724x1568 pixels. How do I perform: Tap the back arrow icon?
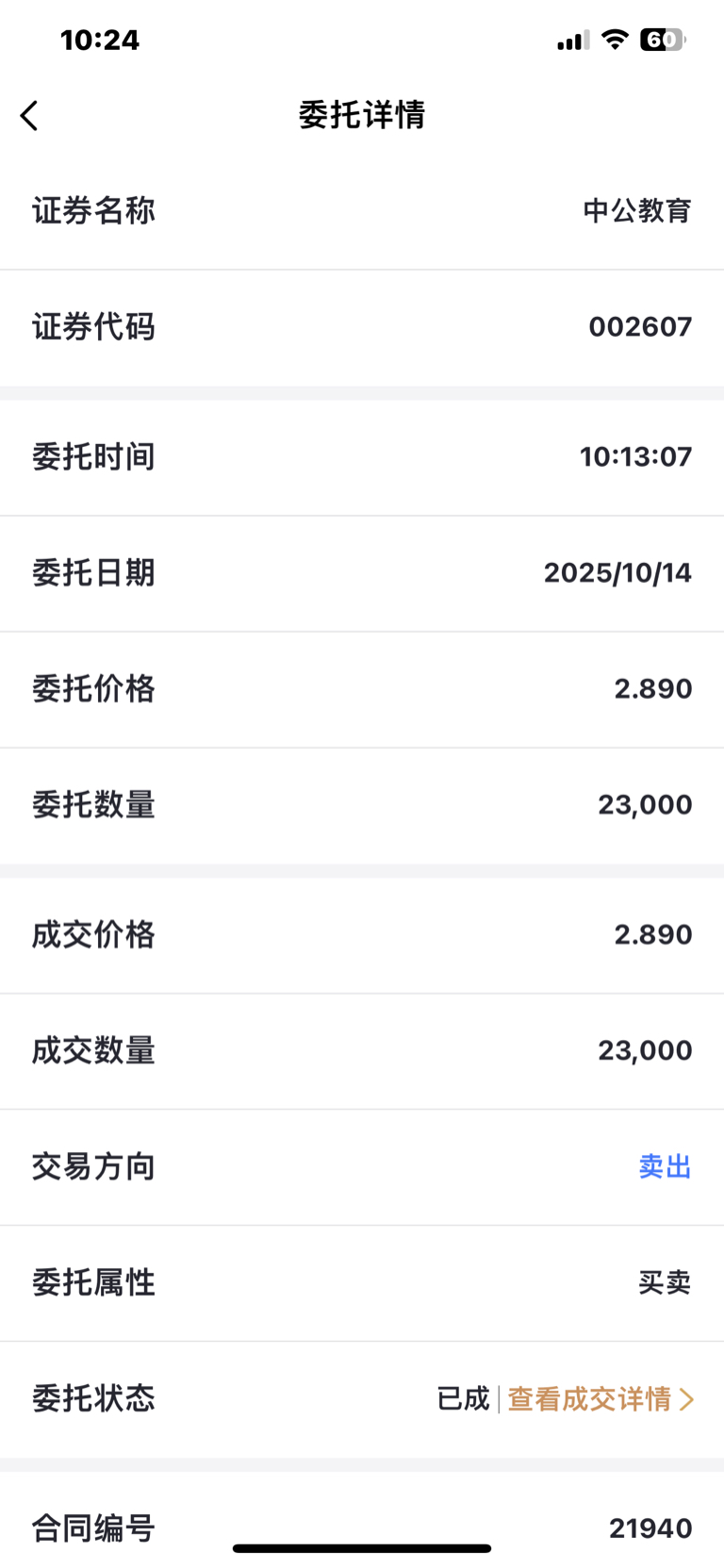click(30, 116)
